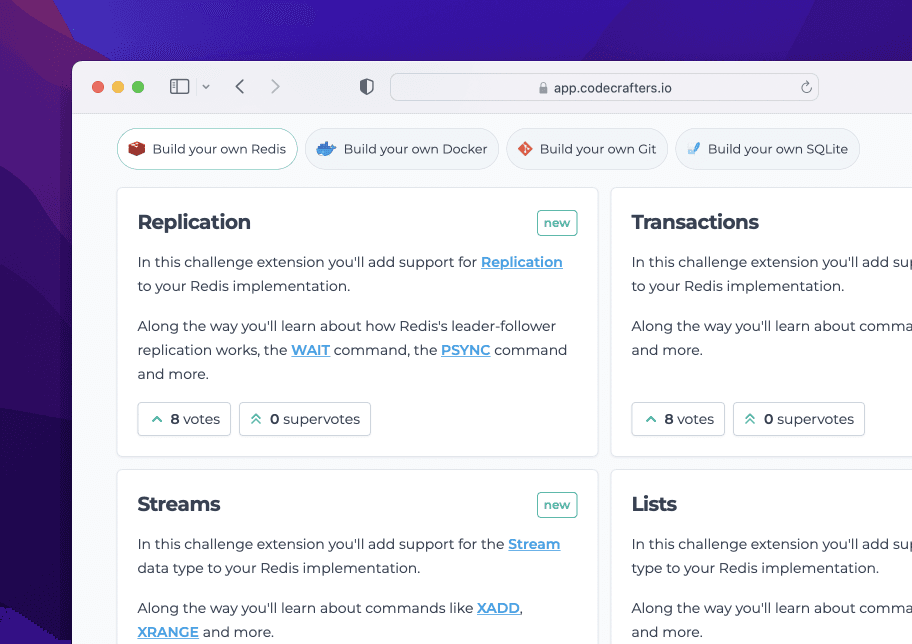Open Safari's privacy shield report

[x=366, y=86]
